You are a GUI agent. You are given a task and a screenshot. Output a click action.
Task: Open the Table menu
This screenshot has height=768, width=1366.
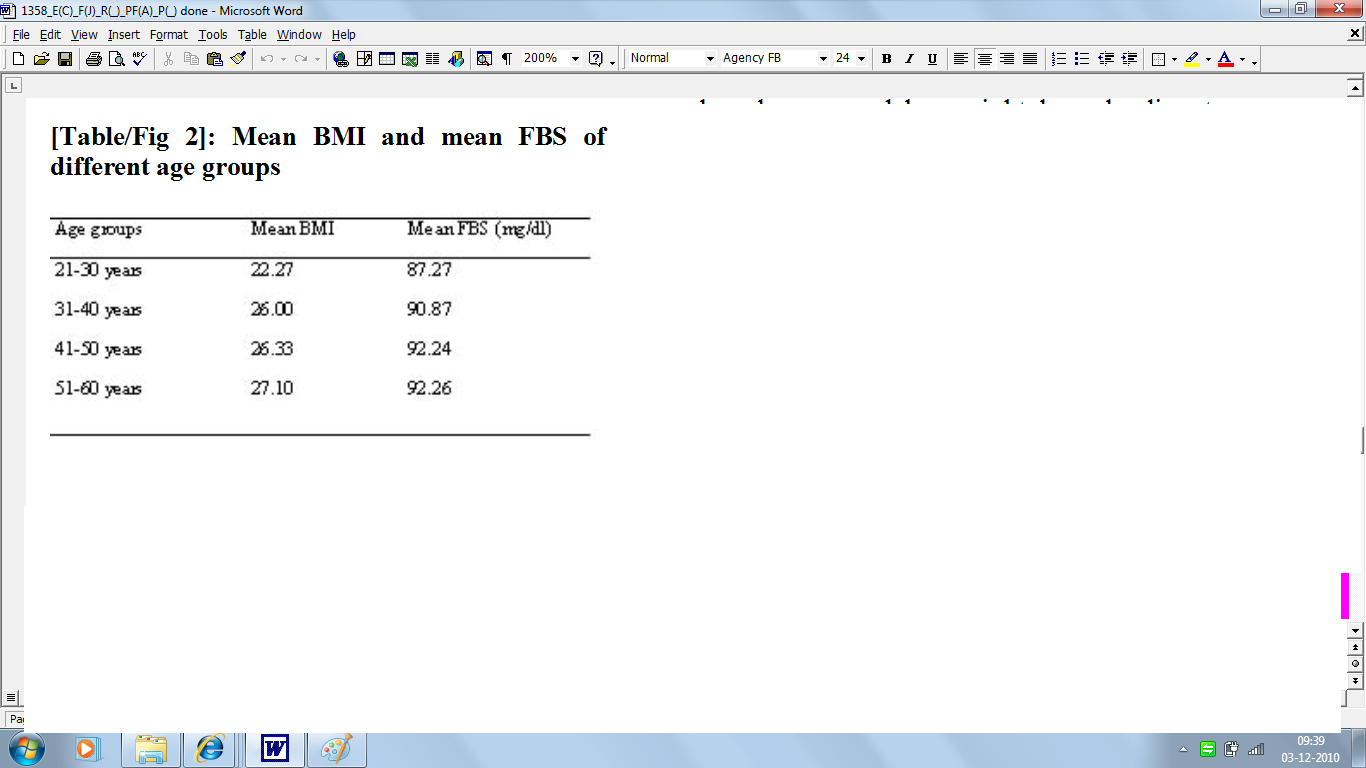coord(252,35)
